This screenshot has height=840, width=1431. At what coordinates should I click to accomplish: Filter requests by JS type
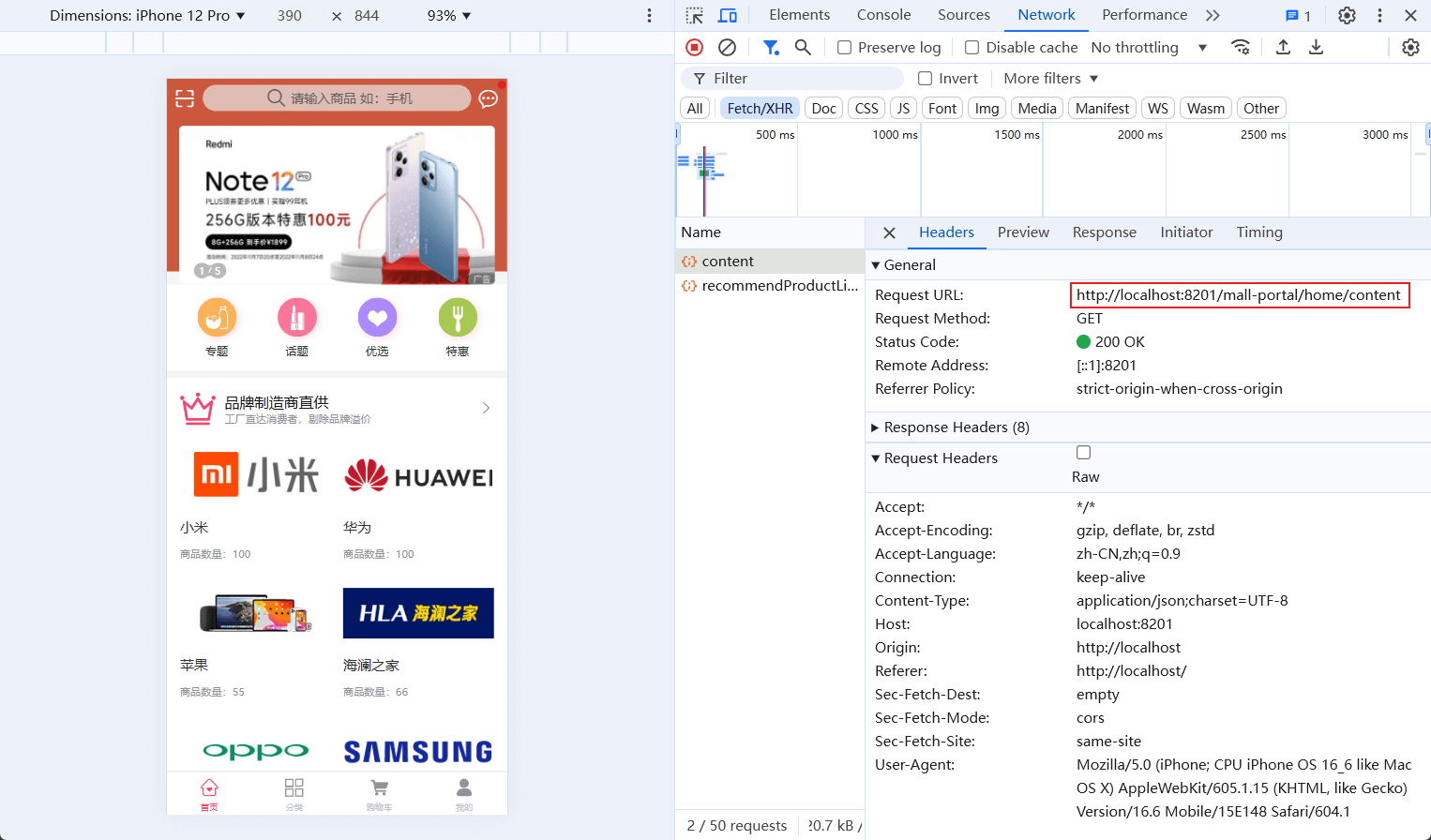[x=903, y=109]
